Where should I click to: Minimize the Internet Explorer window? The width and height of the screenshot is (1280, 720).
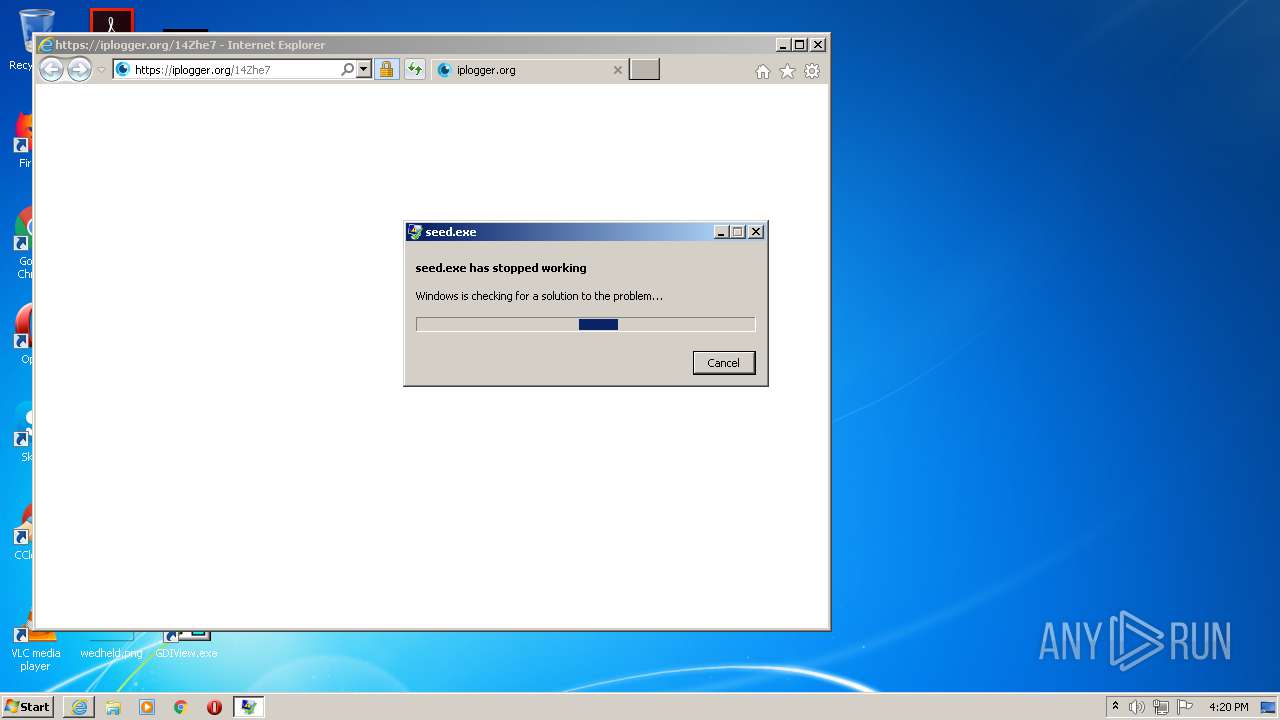(x=783, y=45)
